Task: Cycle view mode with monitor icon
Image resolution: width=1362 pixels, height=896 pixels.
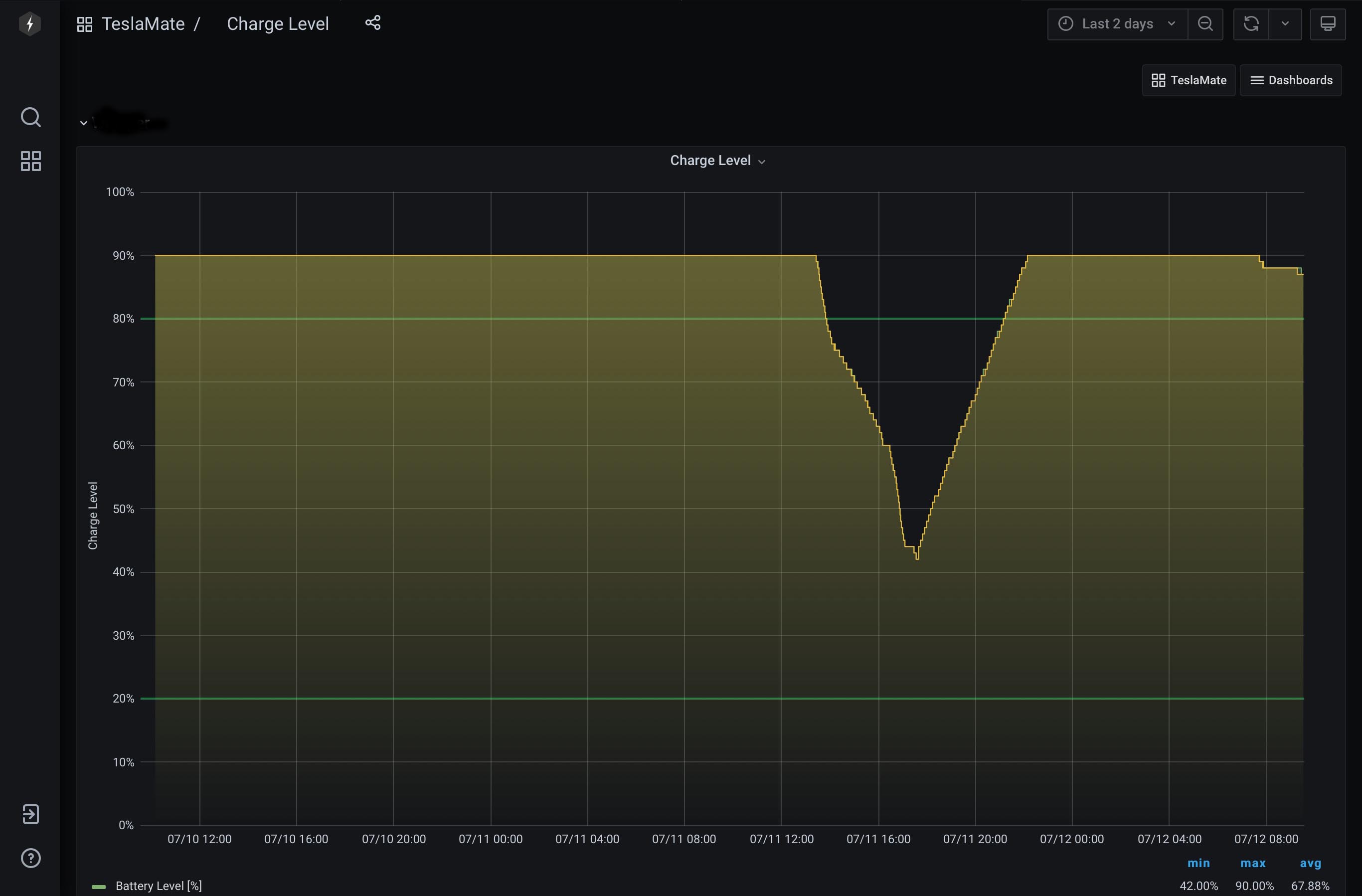Action: (1328, 24)
